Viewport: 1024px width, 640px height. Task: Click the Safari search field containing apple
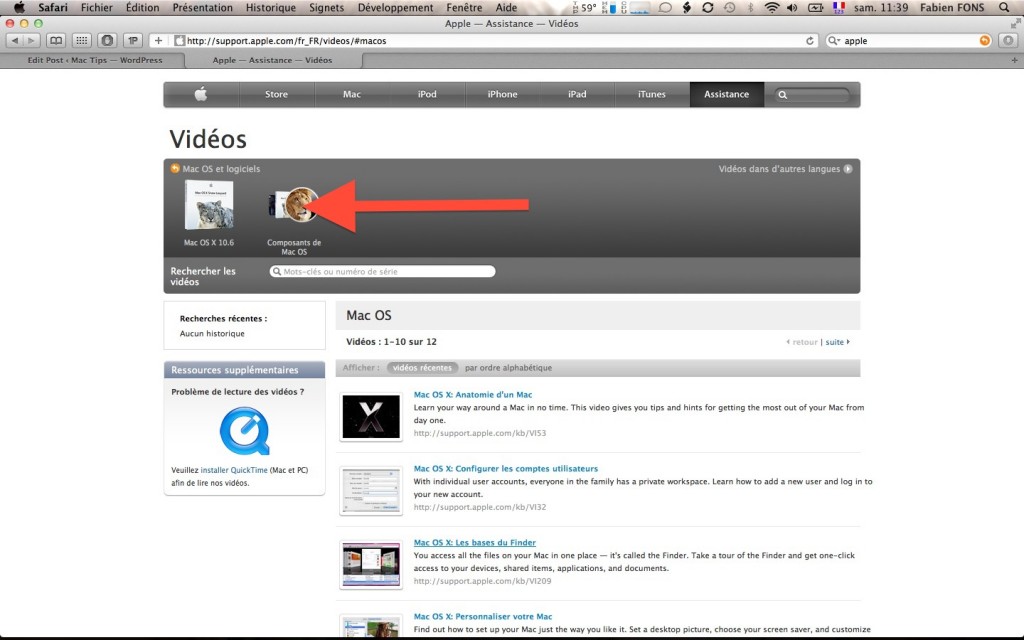pos(909,40)
